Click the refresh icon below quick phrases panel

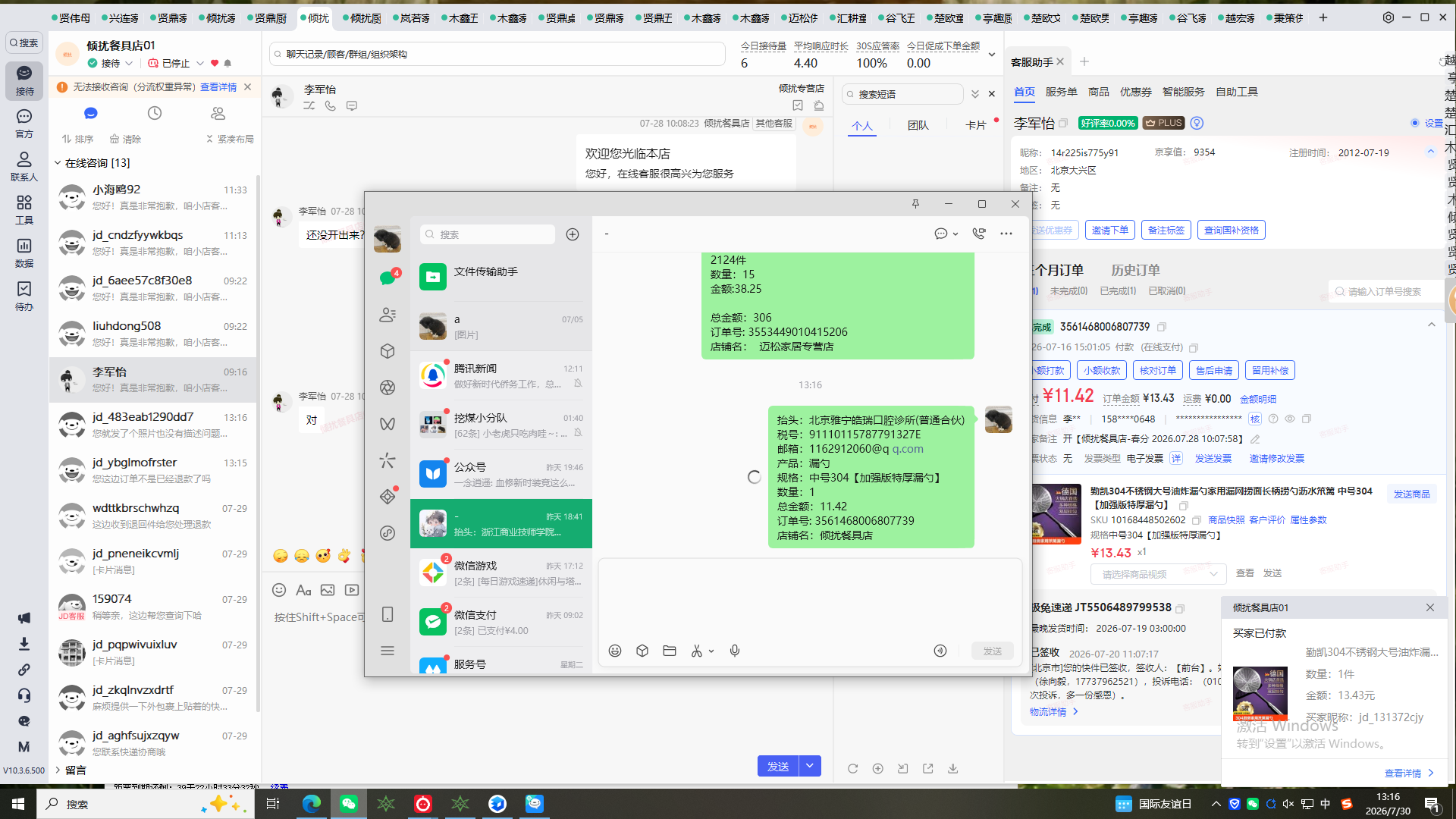tap(853, 768)
